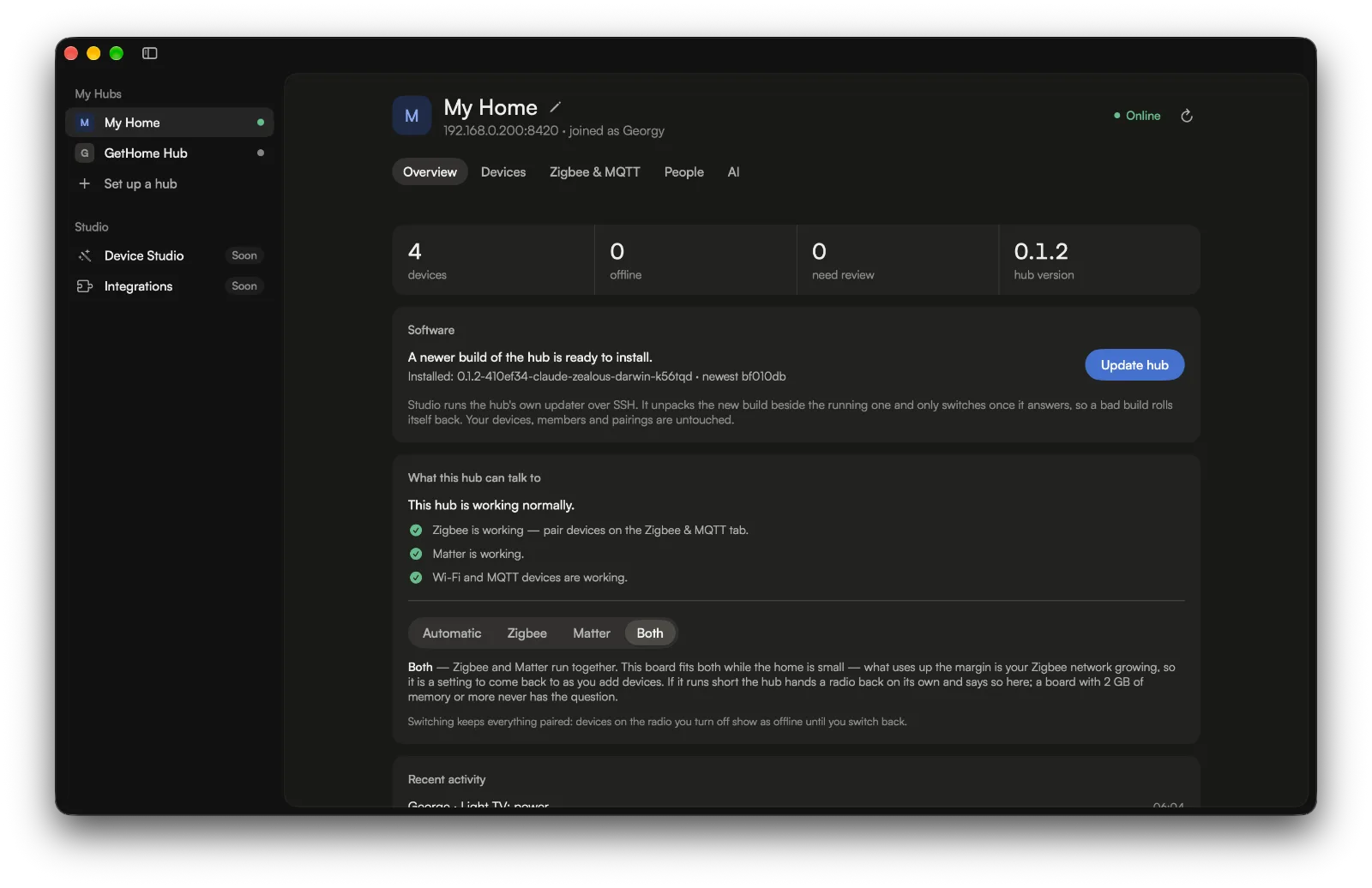
Task: Select the Both radio mode
Action: coord(650,633)
